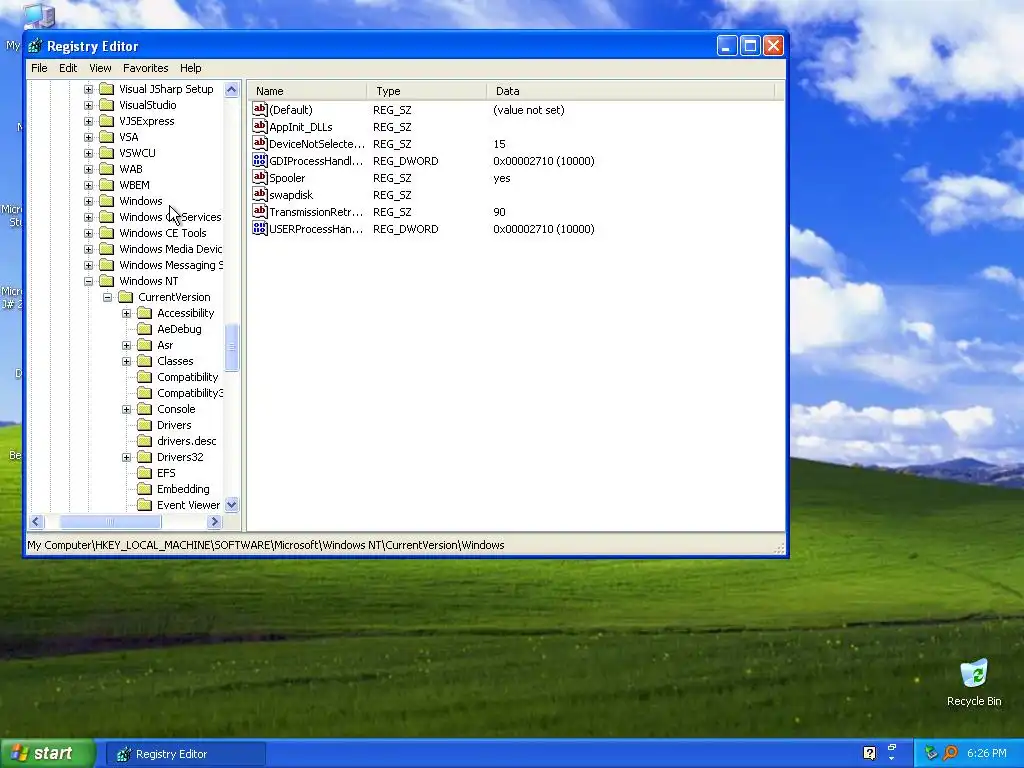Screen dimensions: 1024x768
Task: Collapse the CurrentVersion key
Action: click(x=107, y=297)
